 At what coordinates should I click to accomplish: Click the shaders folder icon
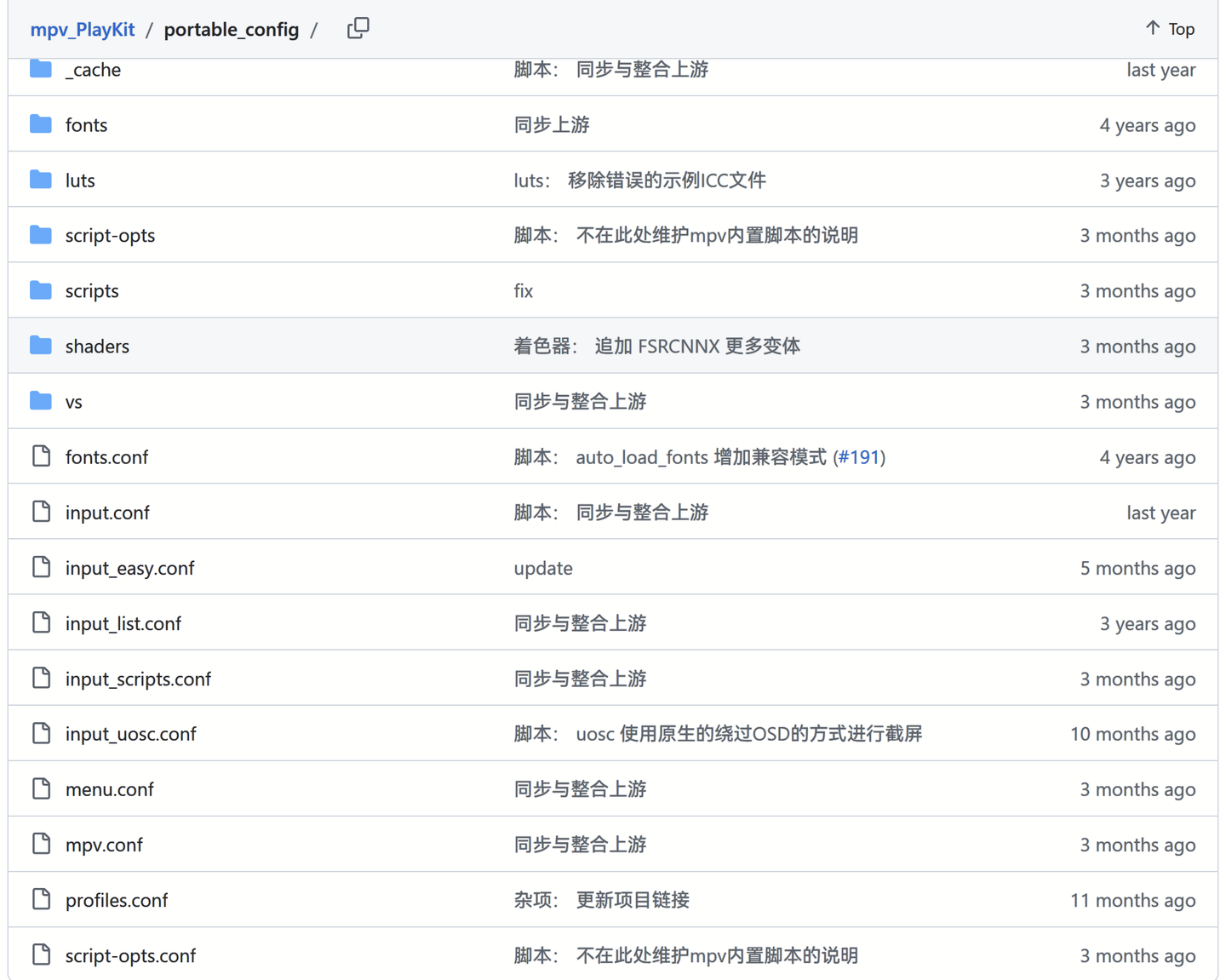coord(41,346)
